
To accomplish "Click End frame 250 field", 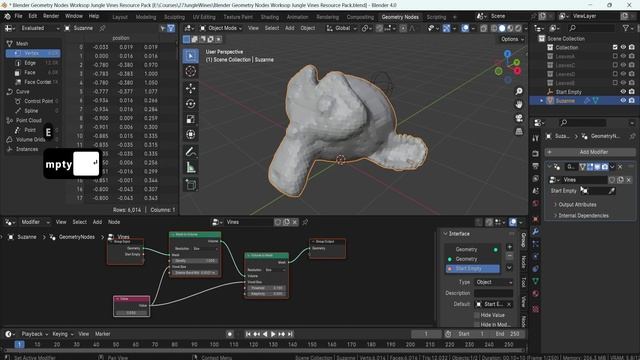I will [x=508, y=334].
